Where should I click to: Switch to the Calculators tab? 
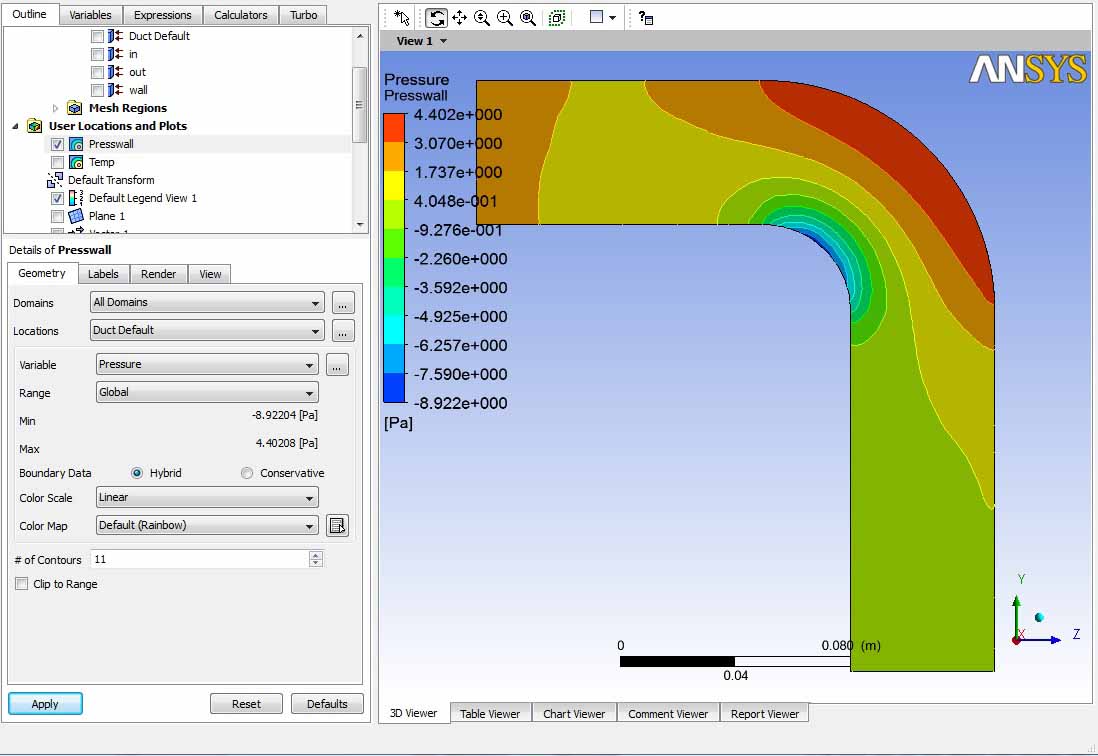click(241, 15)
